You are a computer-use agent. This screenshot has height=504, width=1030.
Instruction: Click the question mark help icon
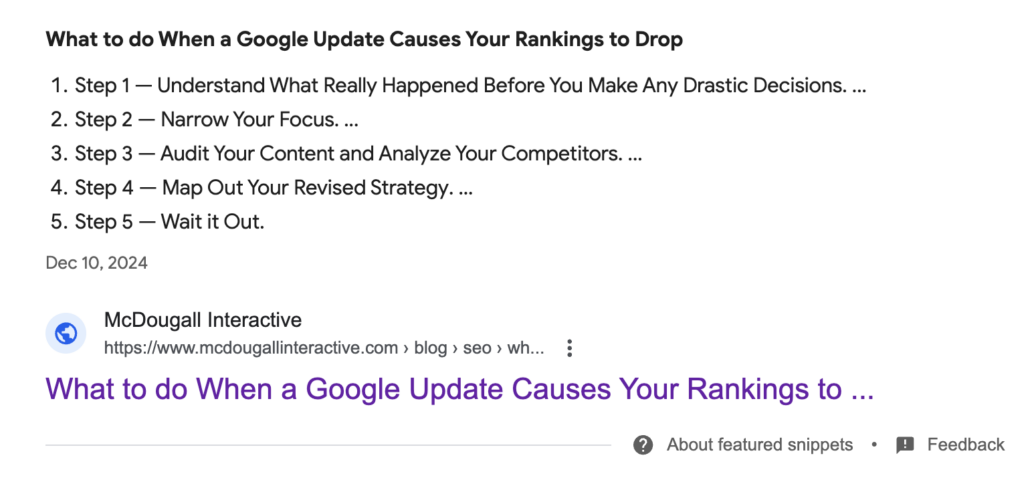click(643, 445)
